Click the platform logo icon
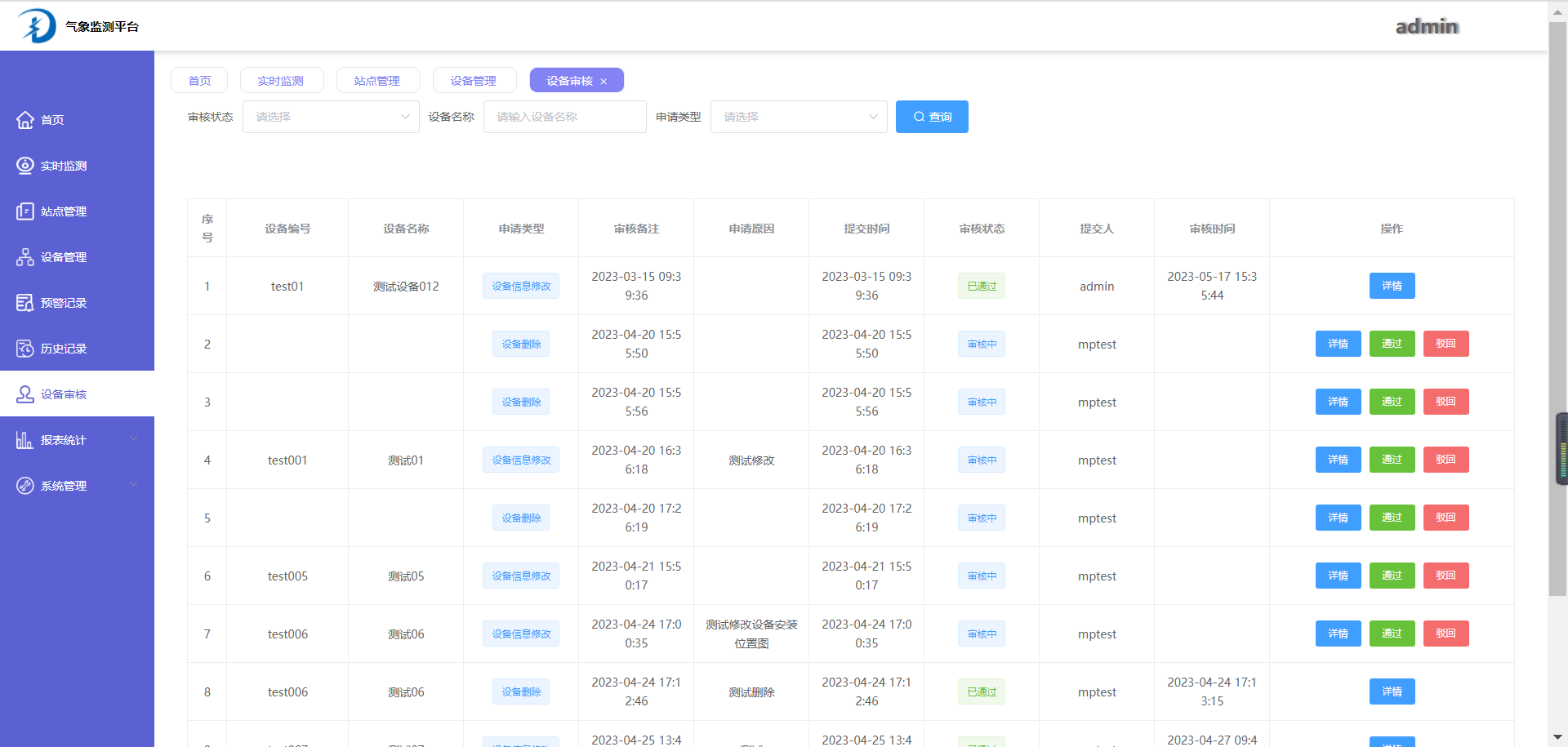 click(x=37, y=26)
